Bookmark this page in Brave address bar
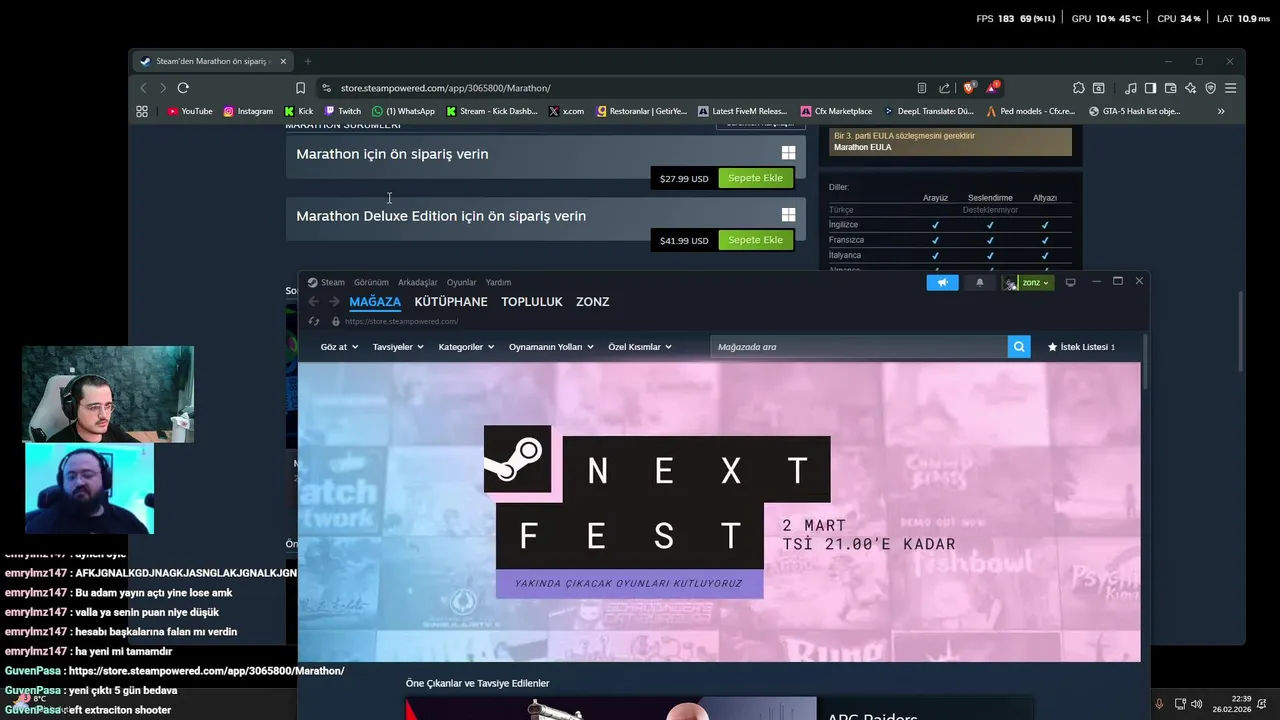The width and height of the screenshot is (1280, 720). [x=300, y=88]
